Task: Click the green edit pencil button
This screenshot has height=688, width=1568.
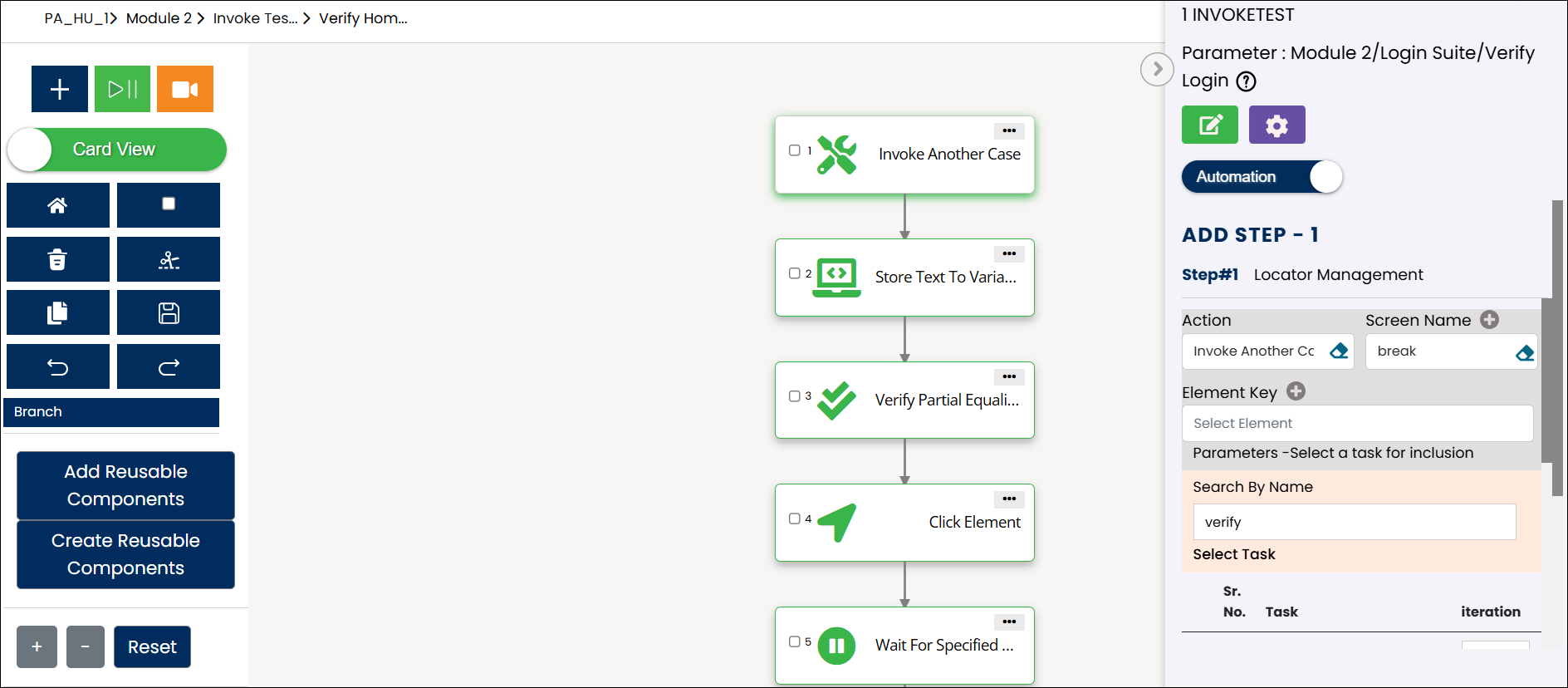Action: coord(1209,125)
